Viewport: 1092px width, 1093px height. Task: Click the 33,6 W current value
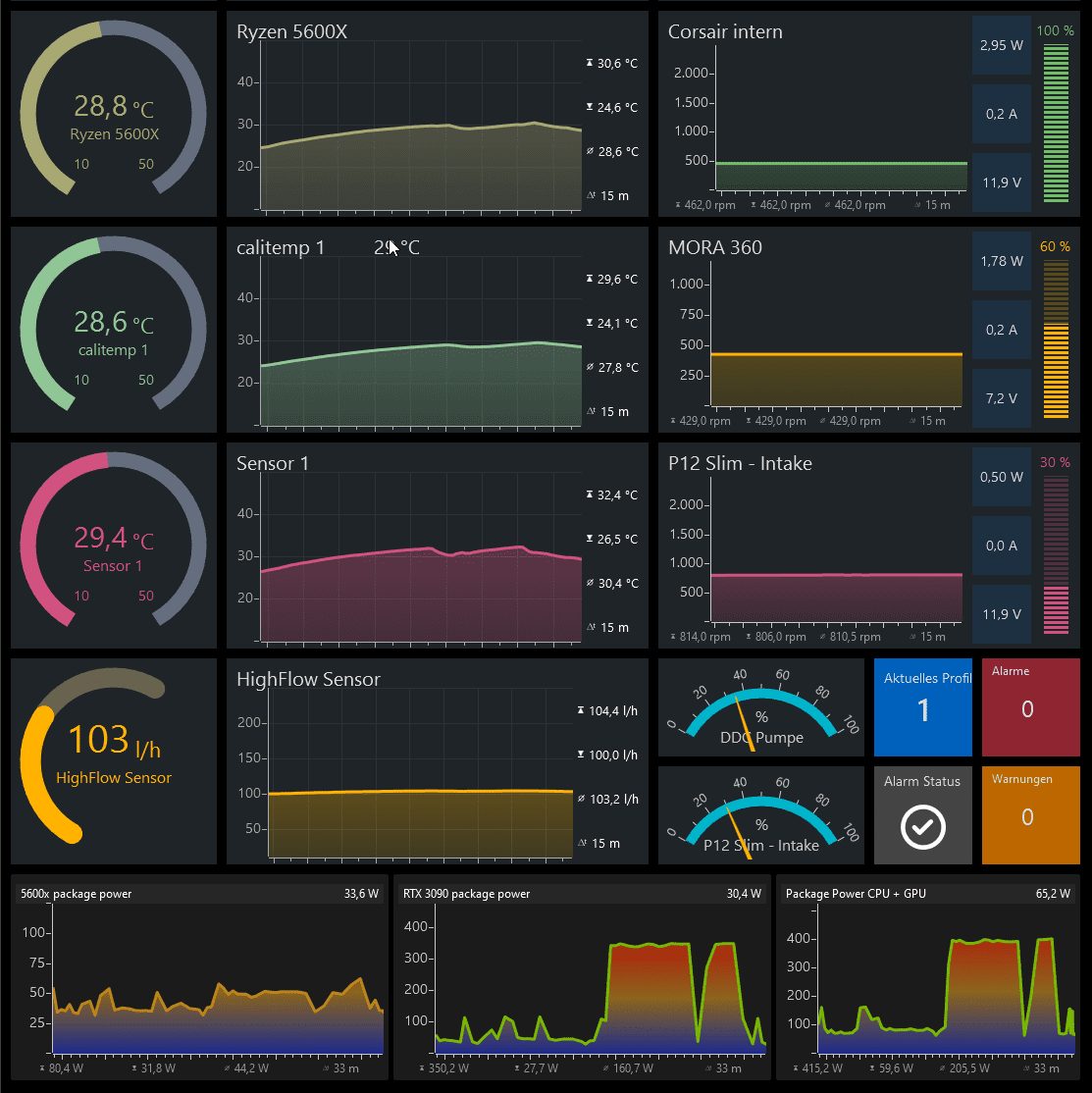click(x=361, y=894)
